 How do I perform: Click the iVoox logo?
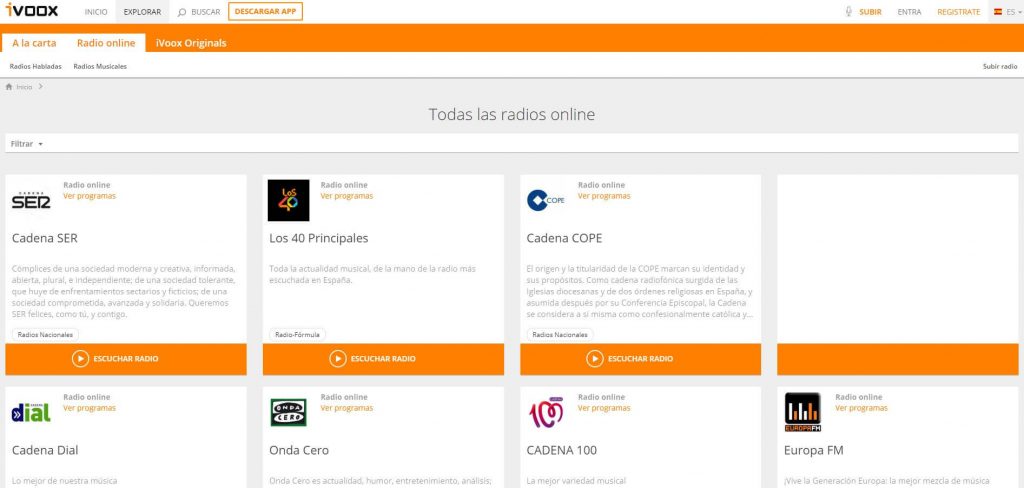click(x=32, y=10)
